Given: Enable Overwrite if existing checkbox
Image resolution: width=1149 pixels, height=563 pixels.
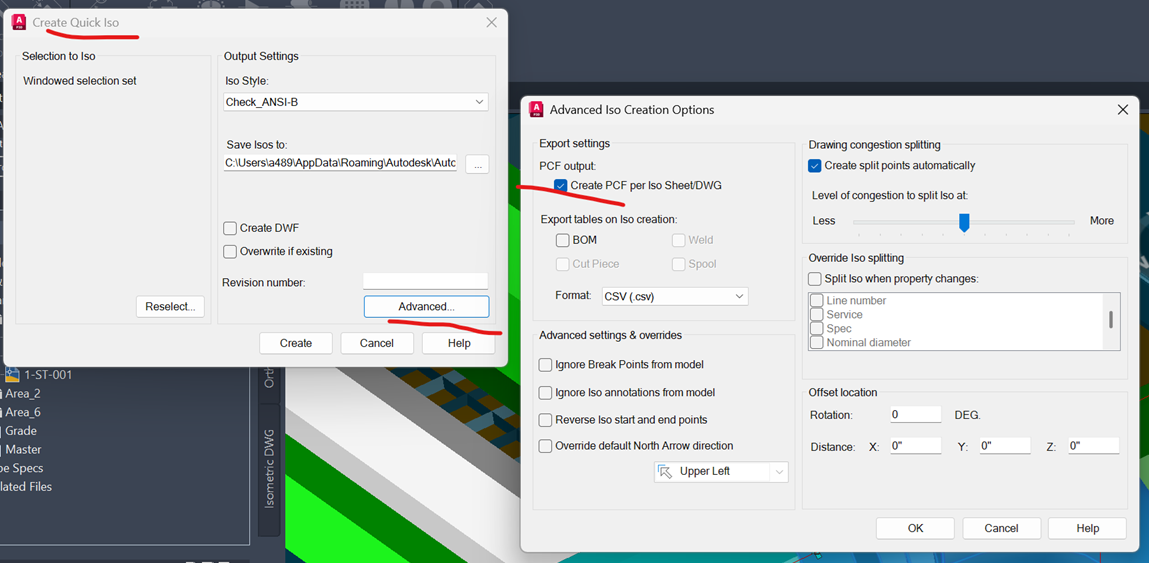Looking at the screenshot, I should (230, 251).
